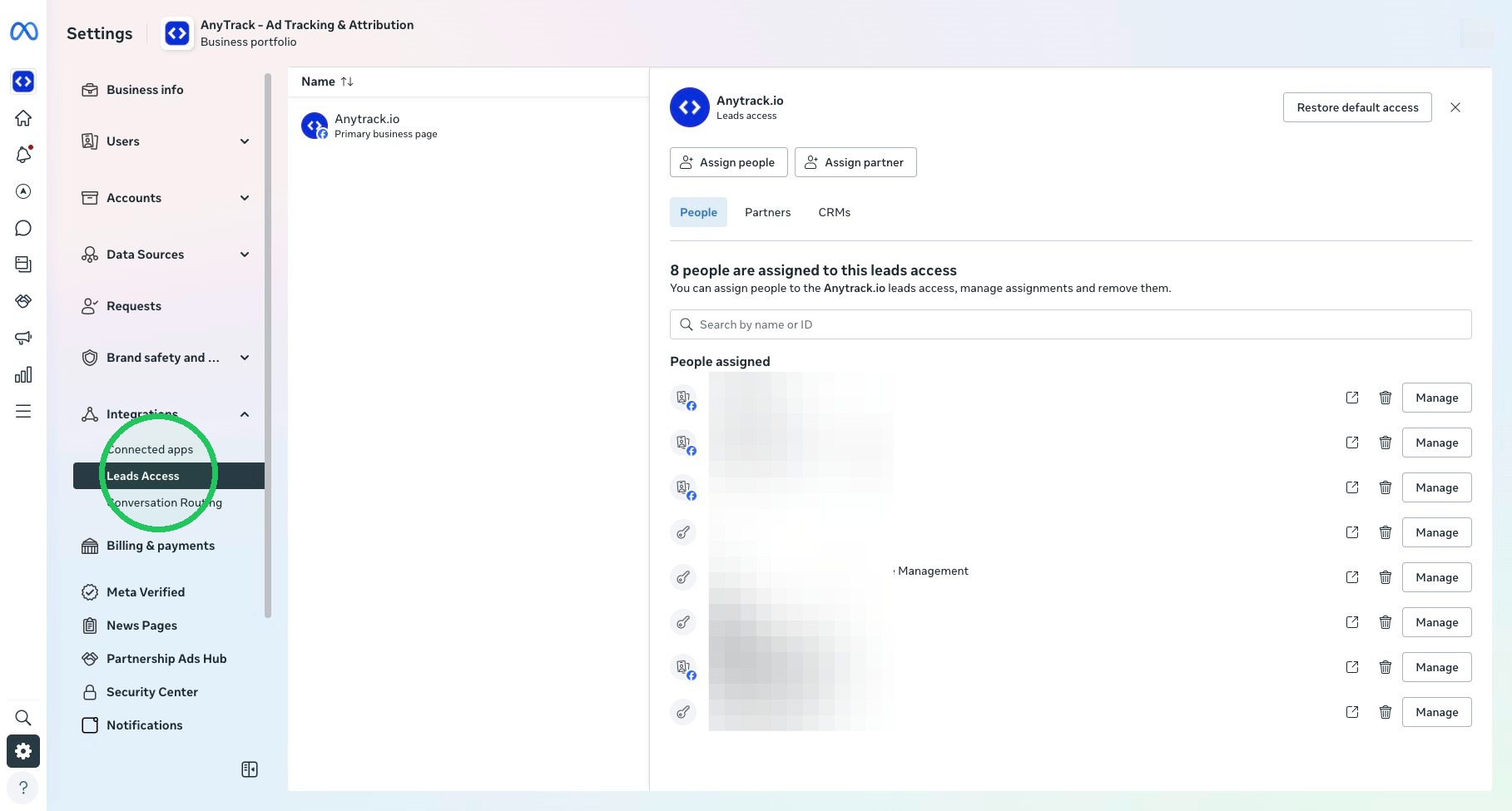Expand the Accounts section
This screenshot has height=811, width=1512.
(245, 198)
